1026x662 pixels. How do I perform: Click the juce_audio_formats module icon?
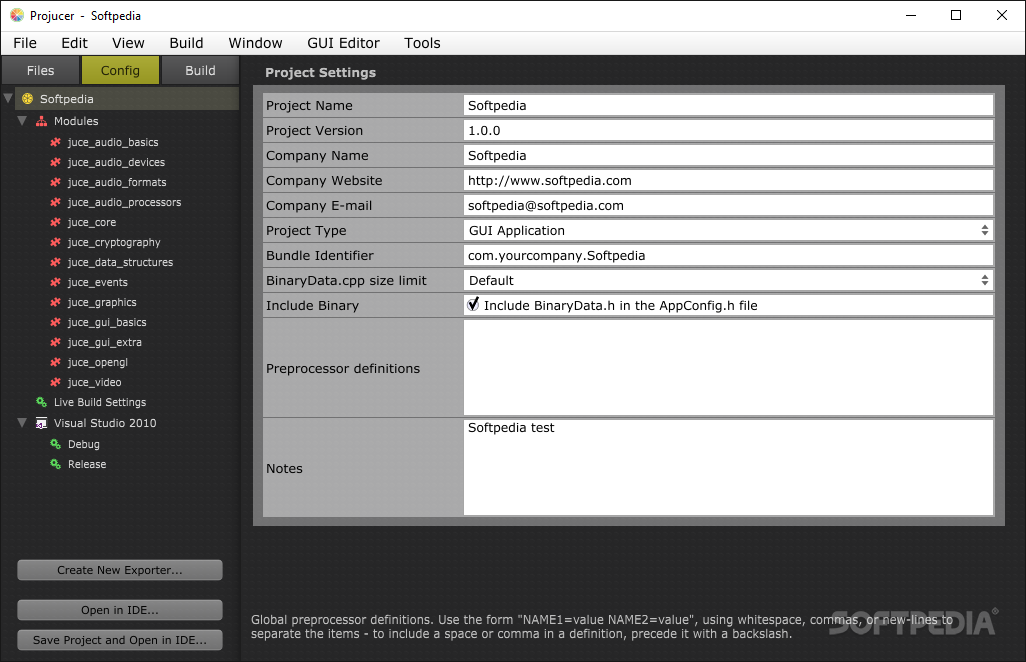56,182
